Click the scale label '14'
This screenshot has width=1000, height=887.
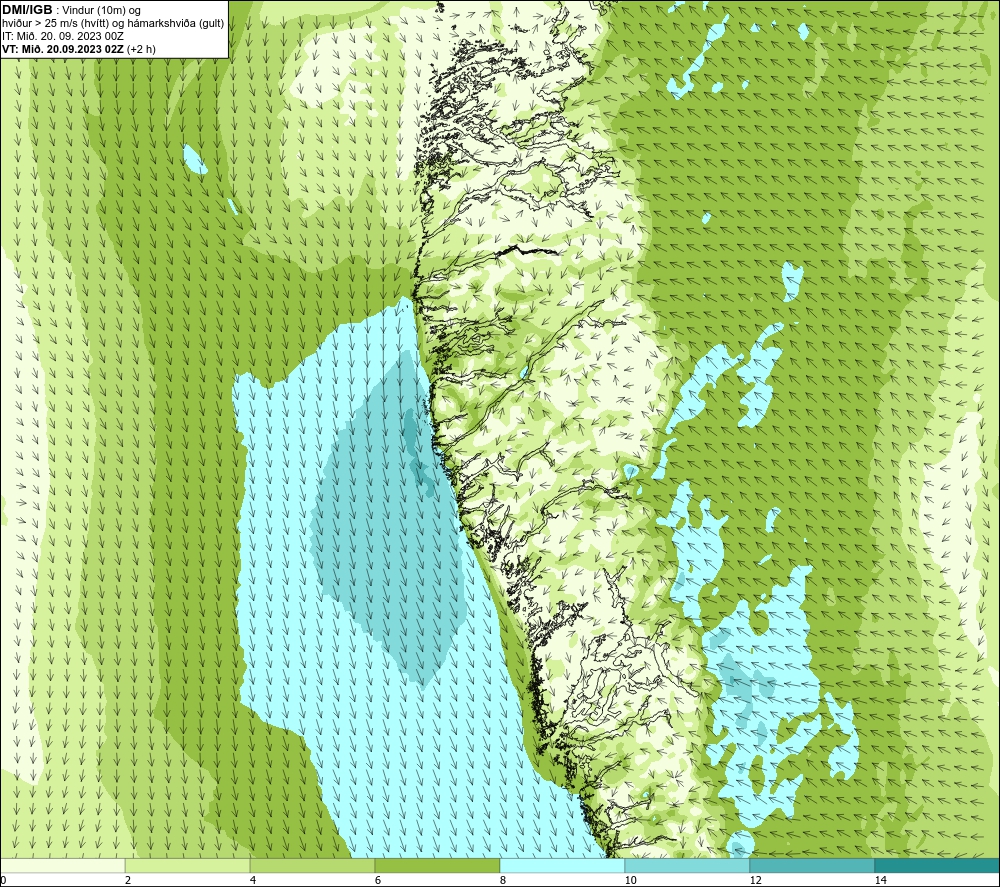[x=880, y=880]
